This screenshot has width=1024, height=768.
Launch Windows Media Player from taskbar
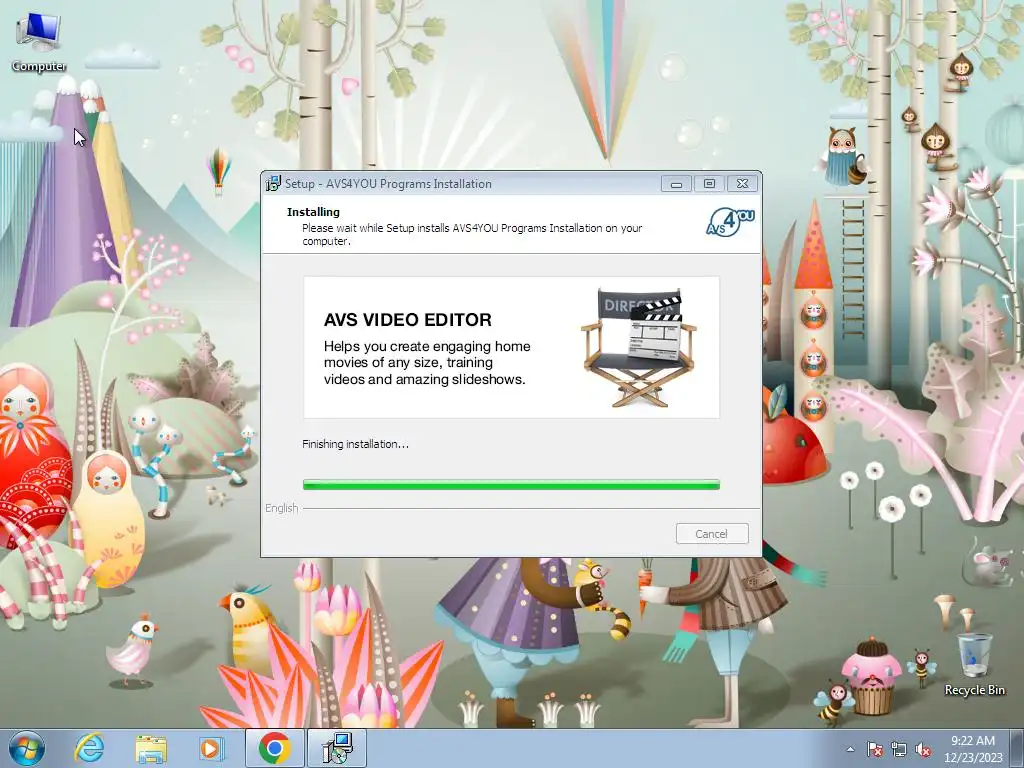[211, 749]
